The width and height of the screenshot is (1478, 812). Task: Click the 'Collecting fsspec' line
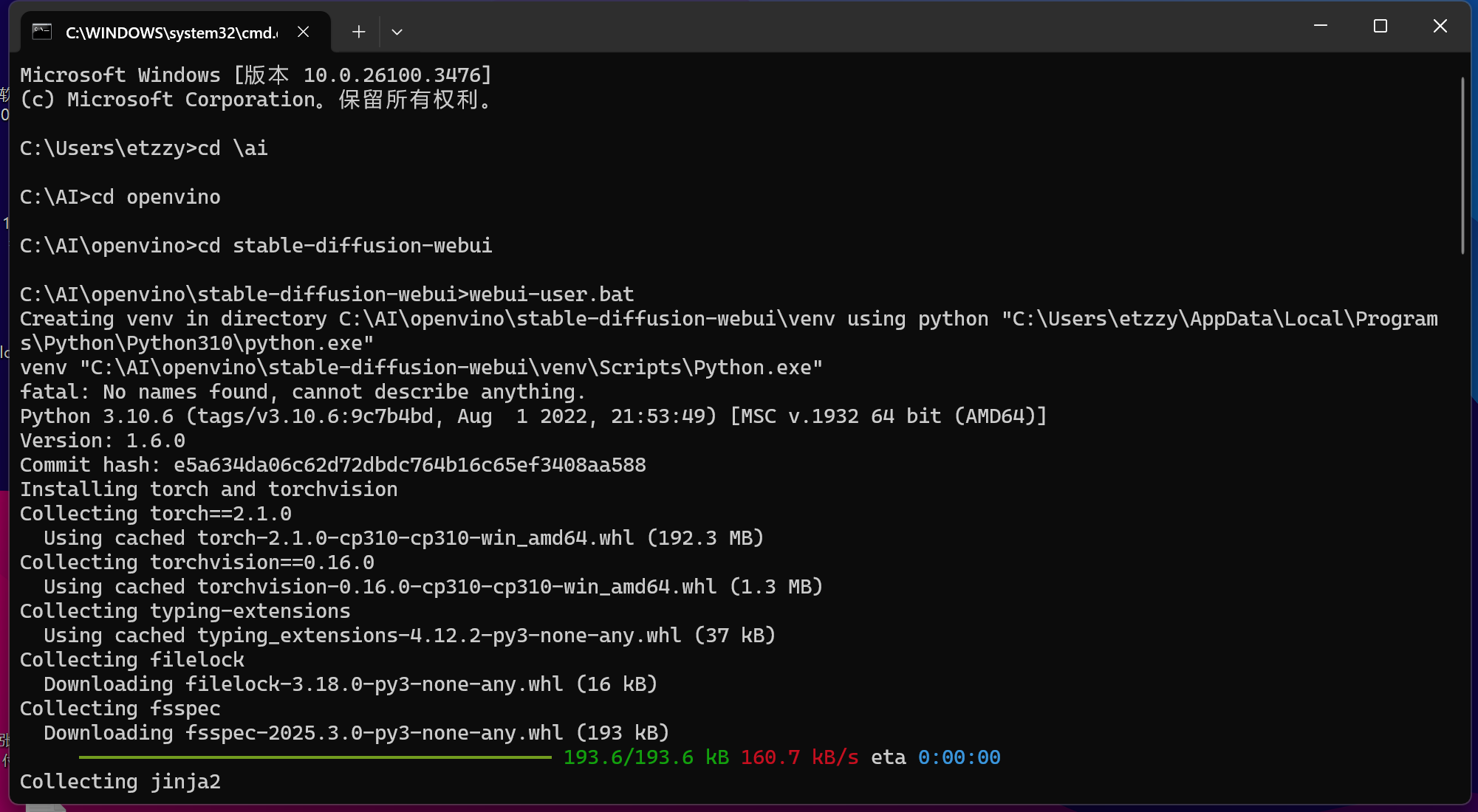pyautogui.click(x=120, y=709)
